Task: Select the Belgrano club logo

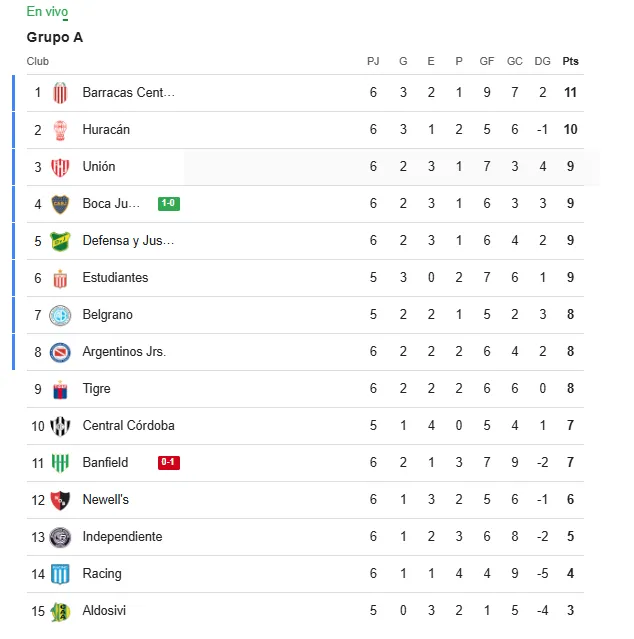Action: click(60, 315)
